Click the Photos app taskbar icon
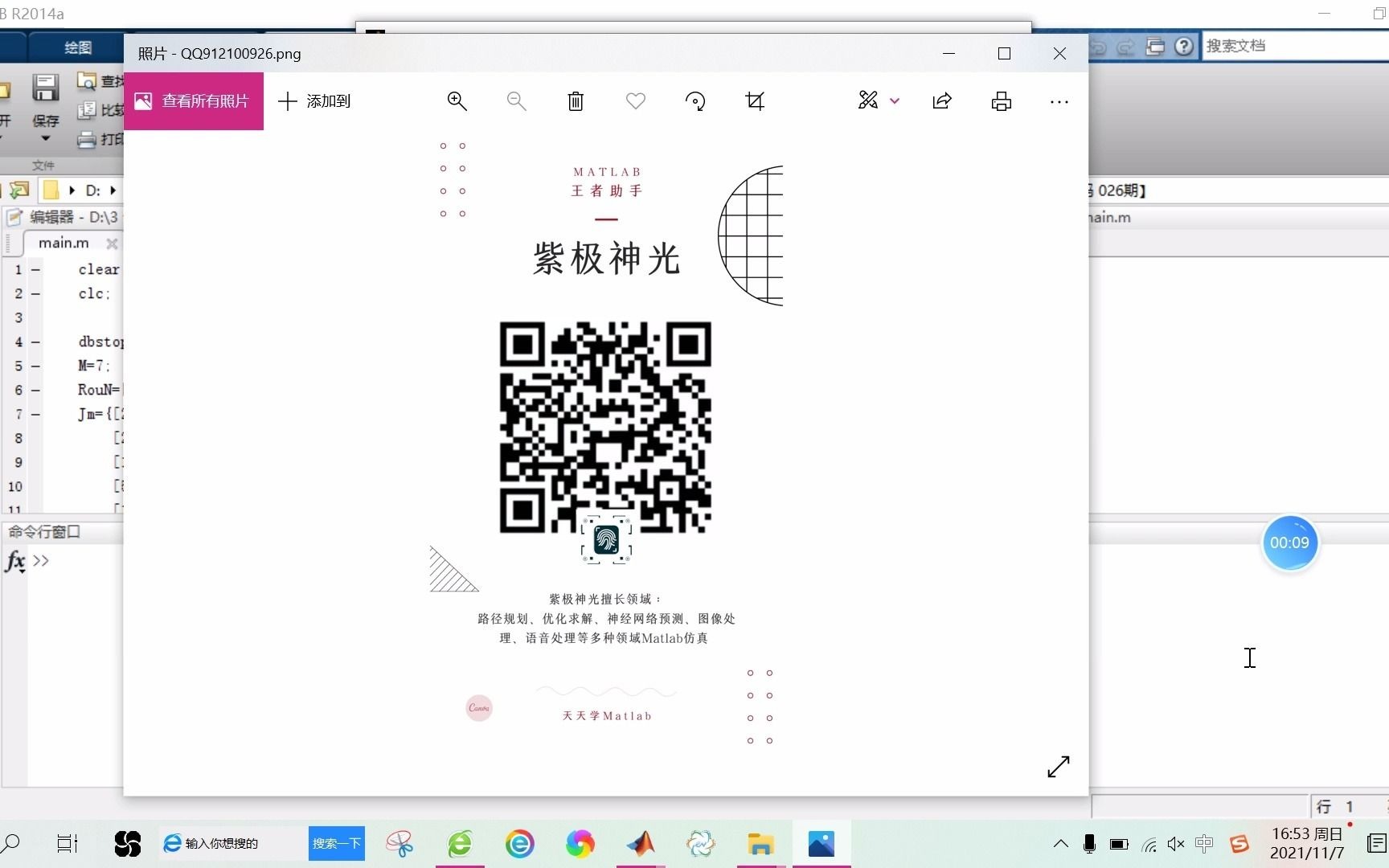This screenshot has width=1389, height=868. click(x=822, y=844)
